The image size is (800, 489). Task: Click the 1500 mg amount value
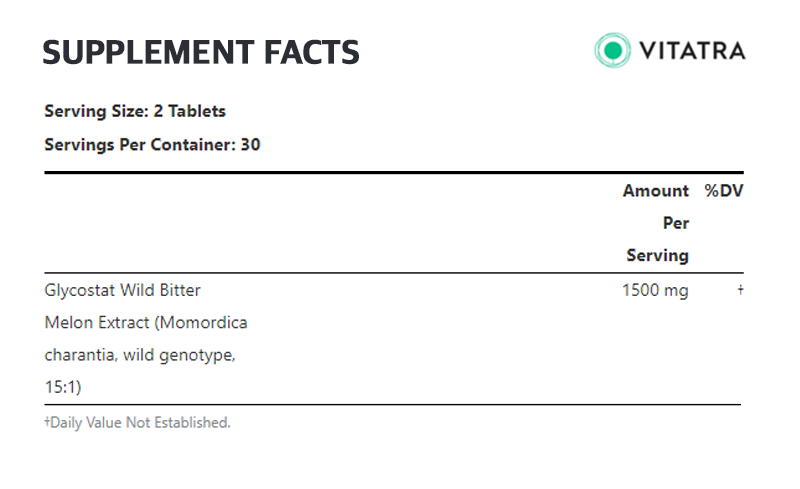[x=655, y=290]
